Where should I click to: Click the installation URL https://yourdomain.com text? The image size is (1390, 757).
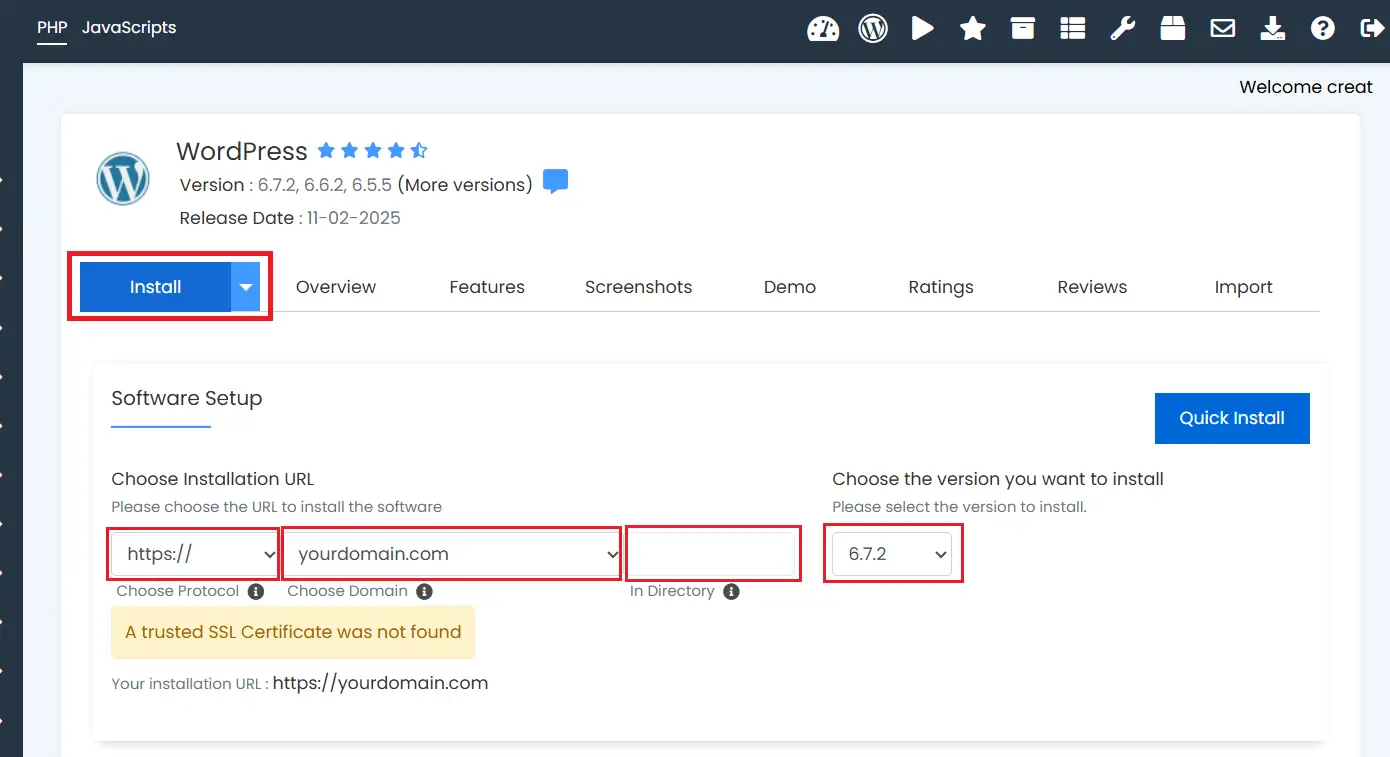coord(380,684)
